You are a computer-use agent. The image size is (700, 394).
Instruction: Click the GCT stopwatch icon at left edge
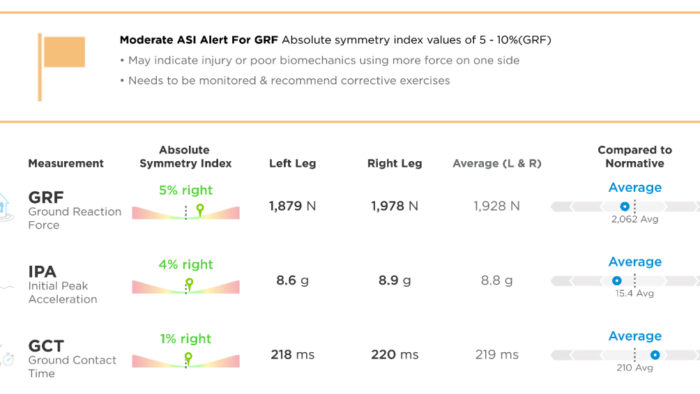coord(7,357)
